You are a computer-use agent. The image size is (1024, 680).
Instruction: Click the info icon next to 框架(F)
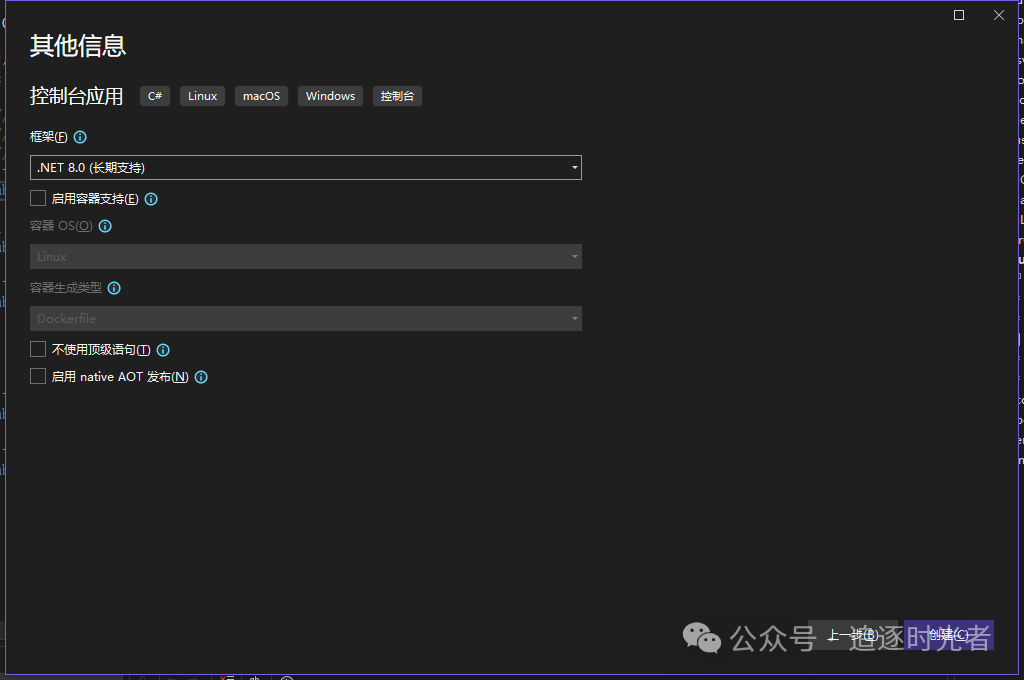pos(81,137)
